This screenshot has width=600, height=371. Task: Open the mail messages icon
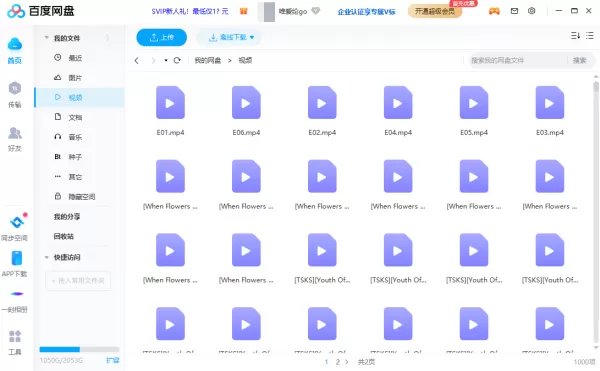(x=514, y=11)
